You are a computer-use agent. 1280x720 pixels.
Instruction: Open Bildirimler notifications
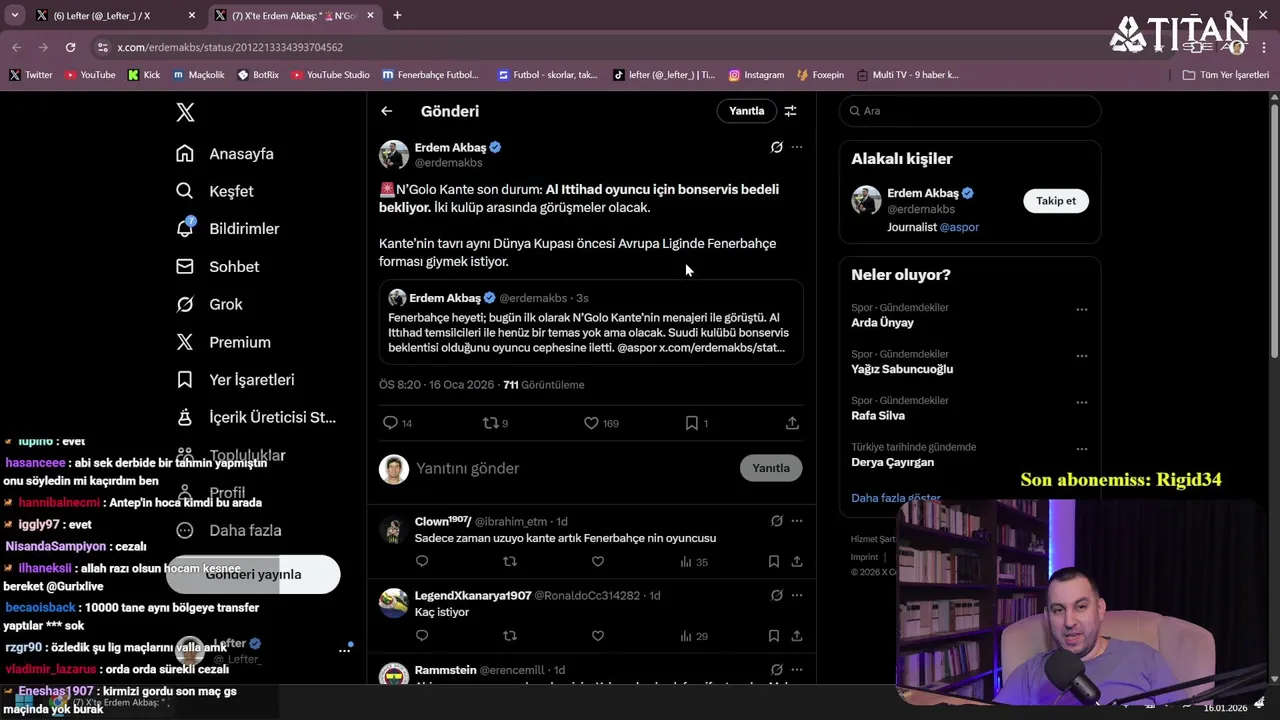228,229
